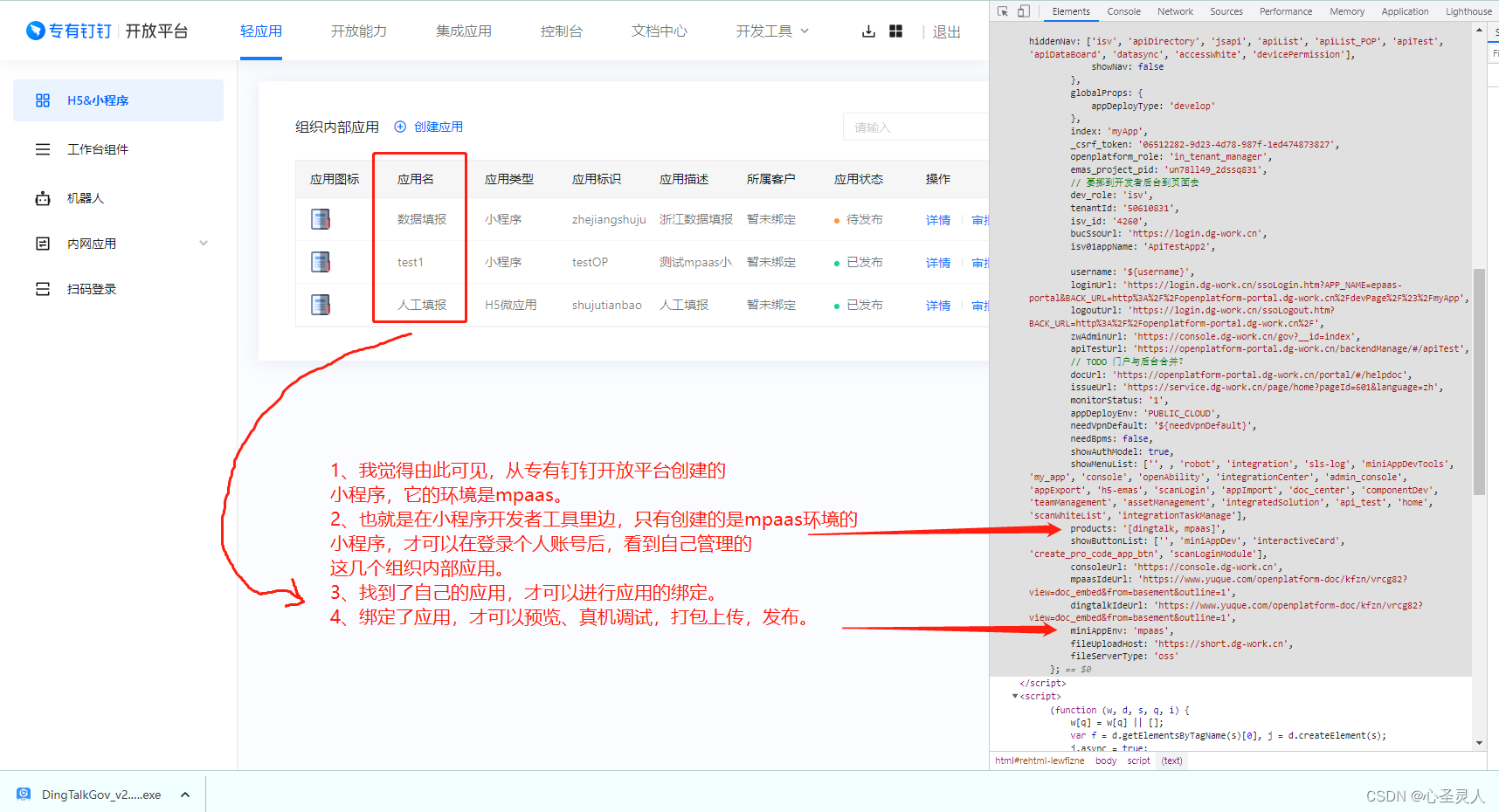Click the 创建应用 link
Viewport: 1499px width, 812px height.
(x=439, y=127)
